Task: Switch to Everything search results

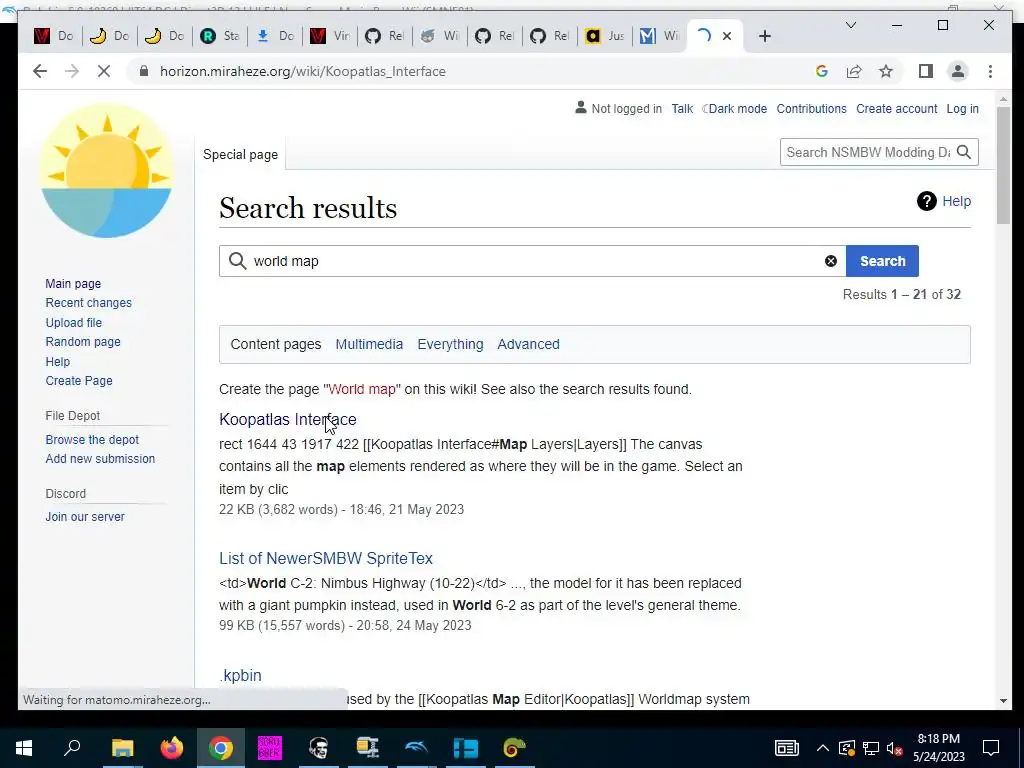Action: tap(450, 344)
